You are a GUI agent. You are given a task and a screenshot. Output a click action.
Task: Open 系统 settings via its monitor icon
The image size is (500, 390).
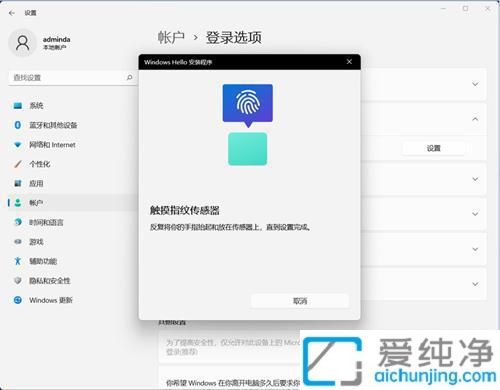(x=18, y=106)
